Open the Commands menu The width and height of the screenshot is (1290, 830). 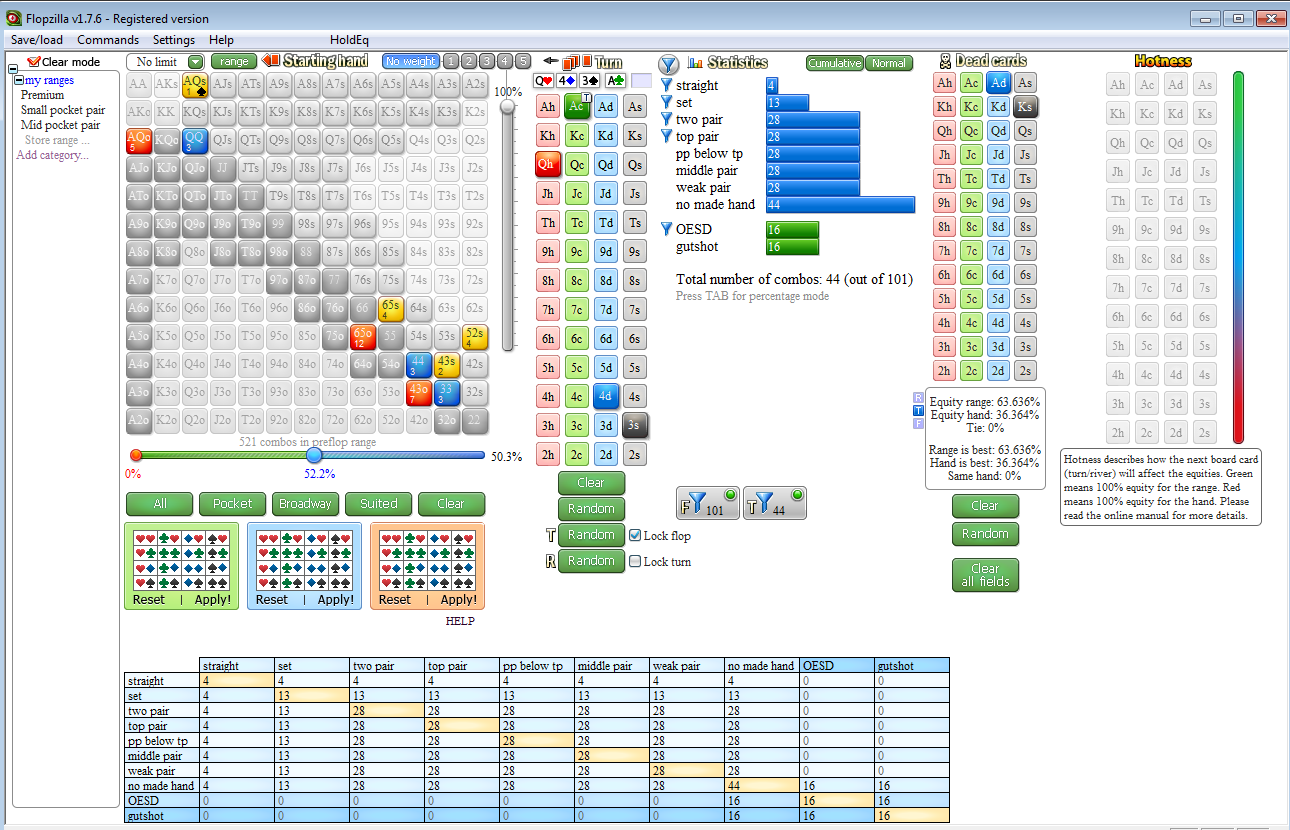(108, 40)
